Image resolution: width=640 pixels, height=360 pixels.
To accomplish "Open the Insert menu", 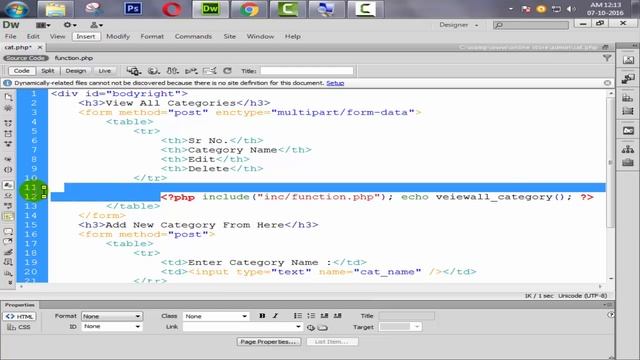I will coord(86,36).
